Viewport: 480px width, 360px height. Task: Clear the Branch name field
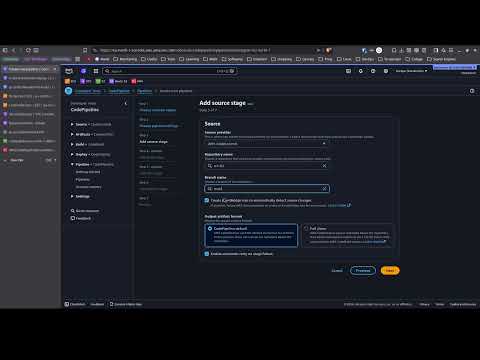point(324,189)
